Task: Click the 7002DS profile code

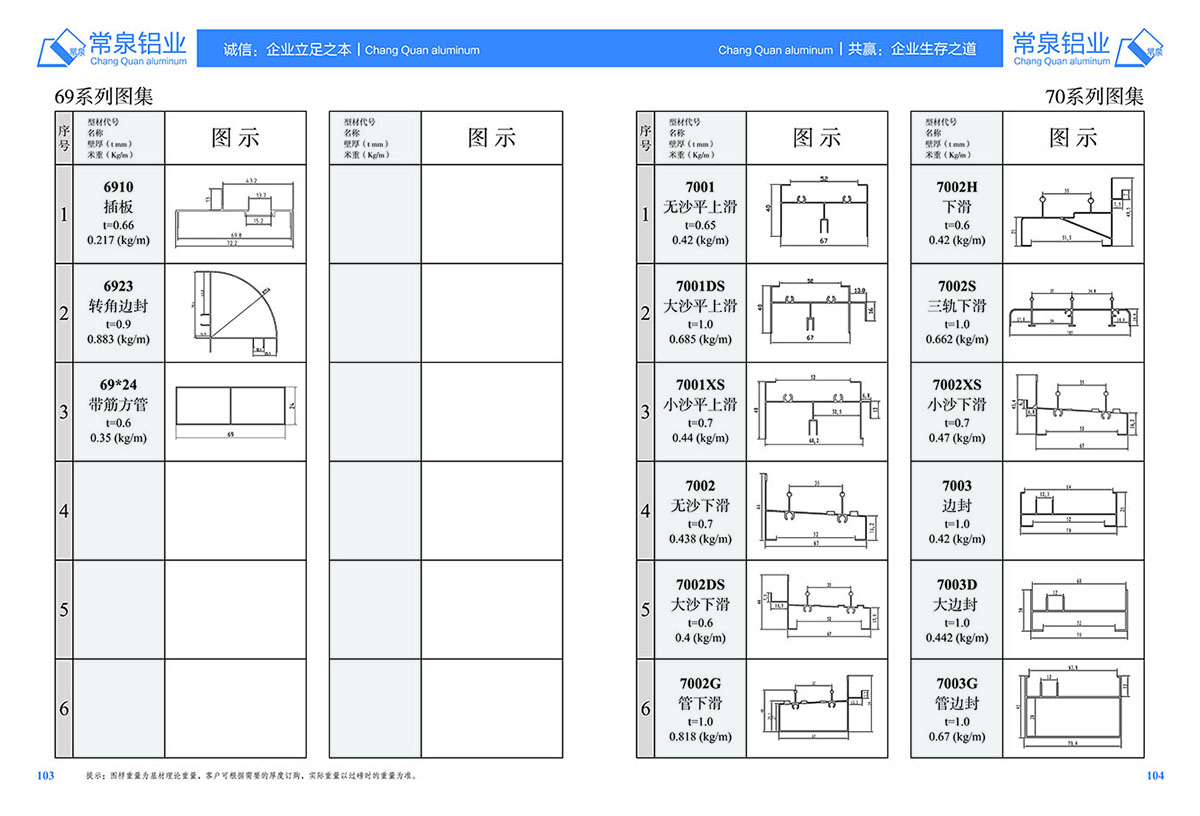Action: [700, 585]
